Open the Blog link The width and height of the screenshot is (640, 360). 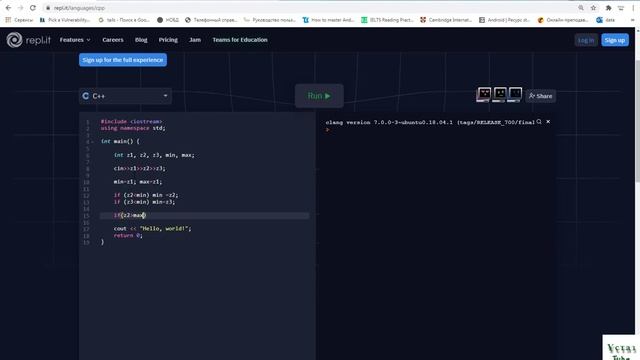[x=141, y=40]
